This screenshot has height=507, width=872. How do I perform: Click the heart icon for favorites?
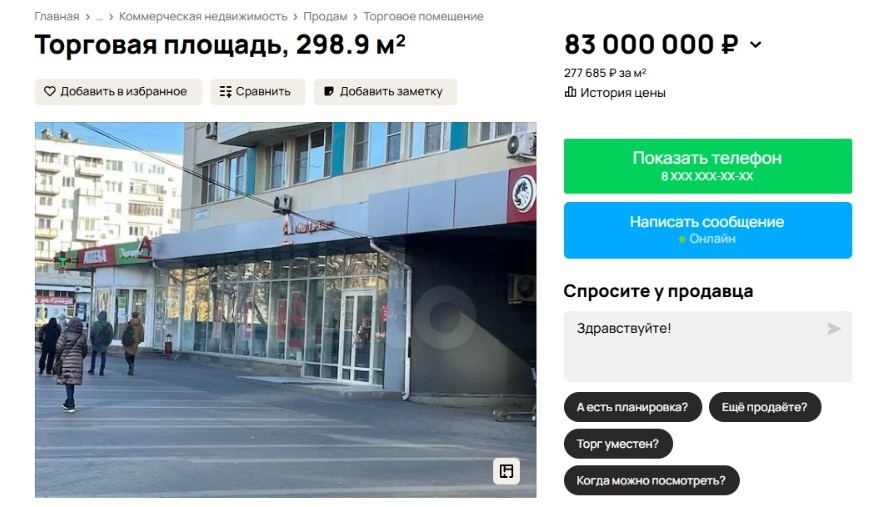49,91
